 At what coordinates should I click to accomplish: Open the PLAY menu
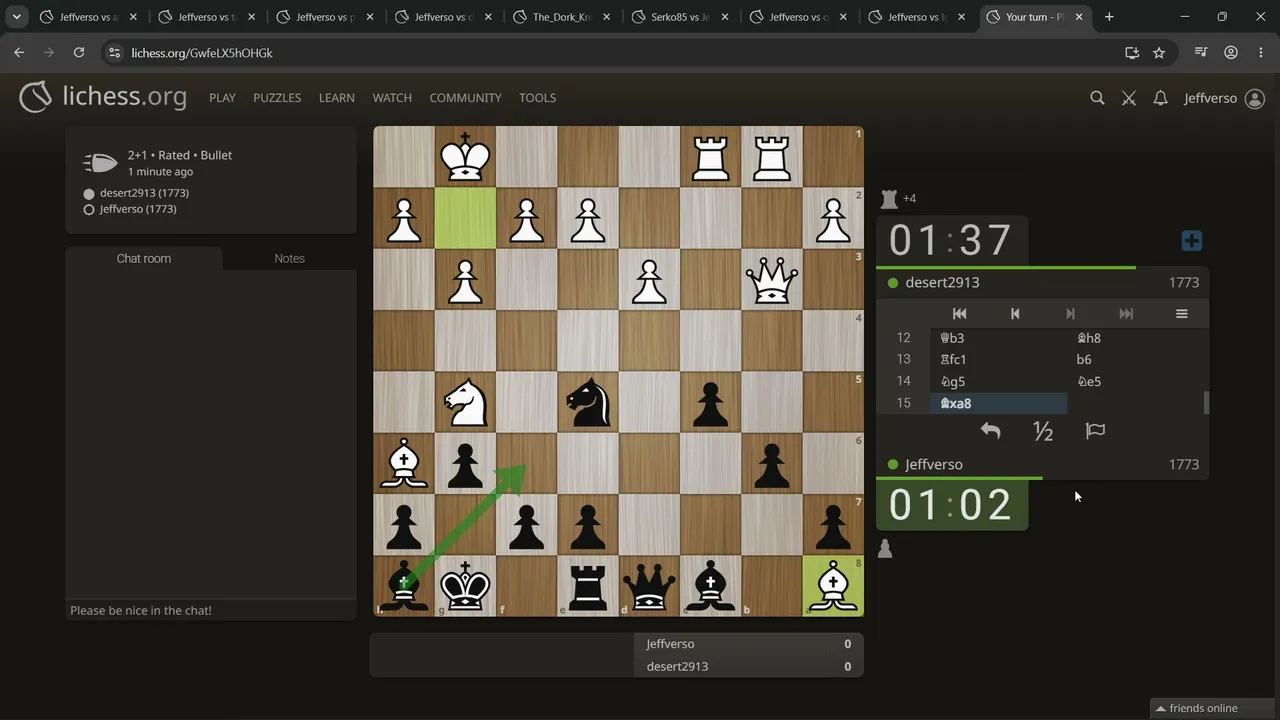[222, 98]
